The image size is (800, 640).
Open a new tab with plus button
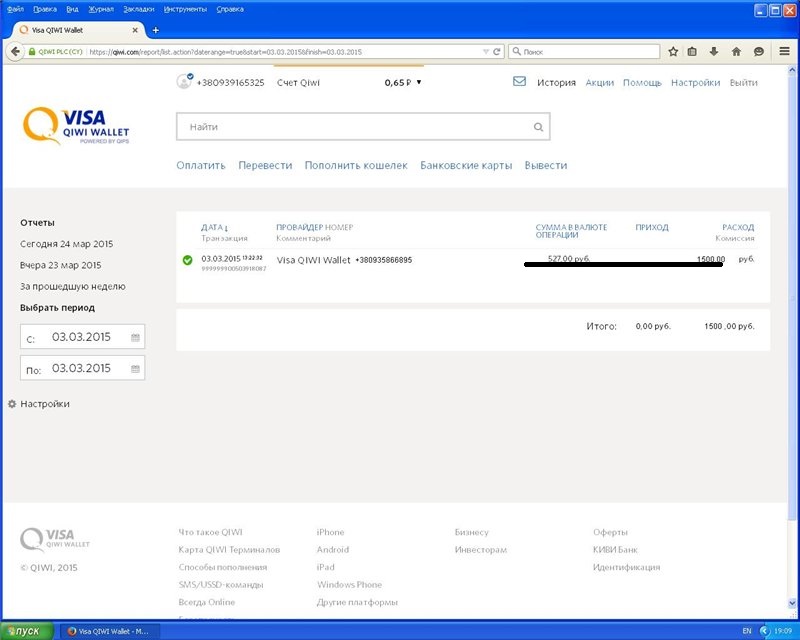click(x=156, y=30)
